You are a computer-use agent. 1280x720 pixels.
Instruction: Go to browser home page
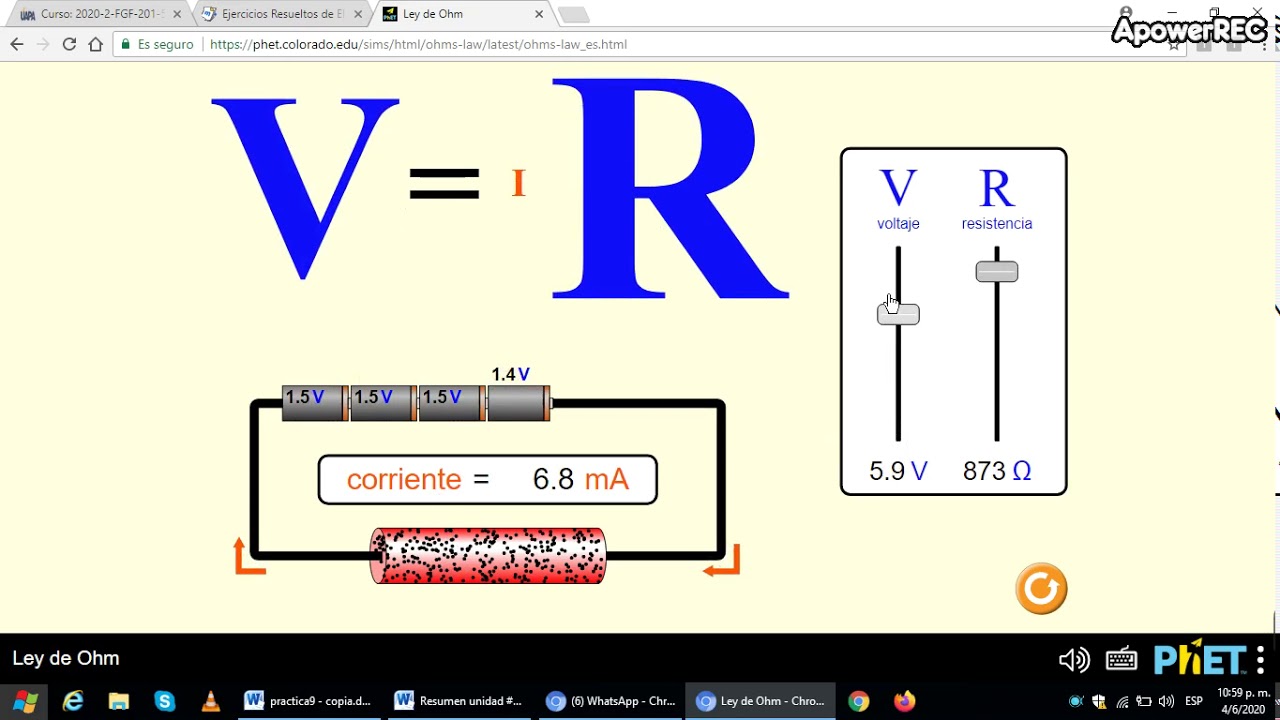point(96,44)
